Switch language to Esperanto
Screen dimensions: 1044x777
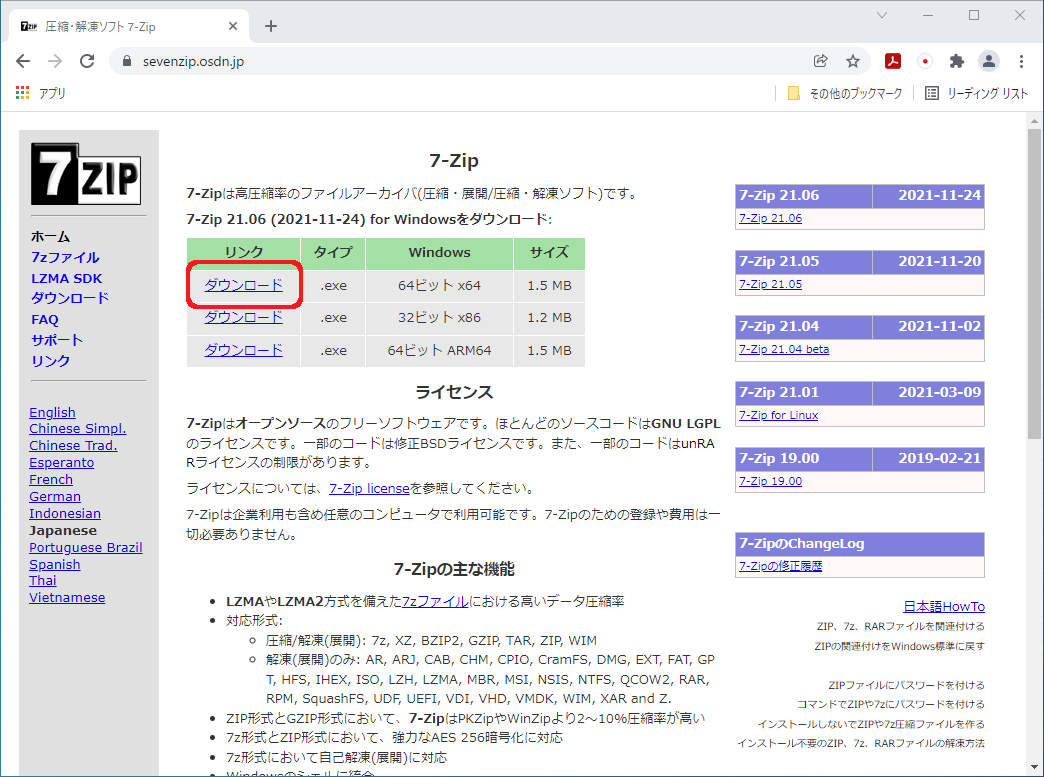point(62,463)
